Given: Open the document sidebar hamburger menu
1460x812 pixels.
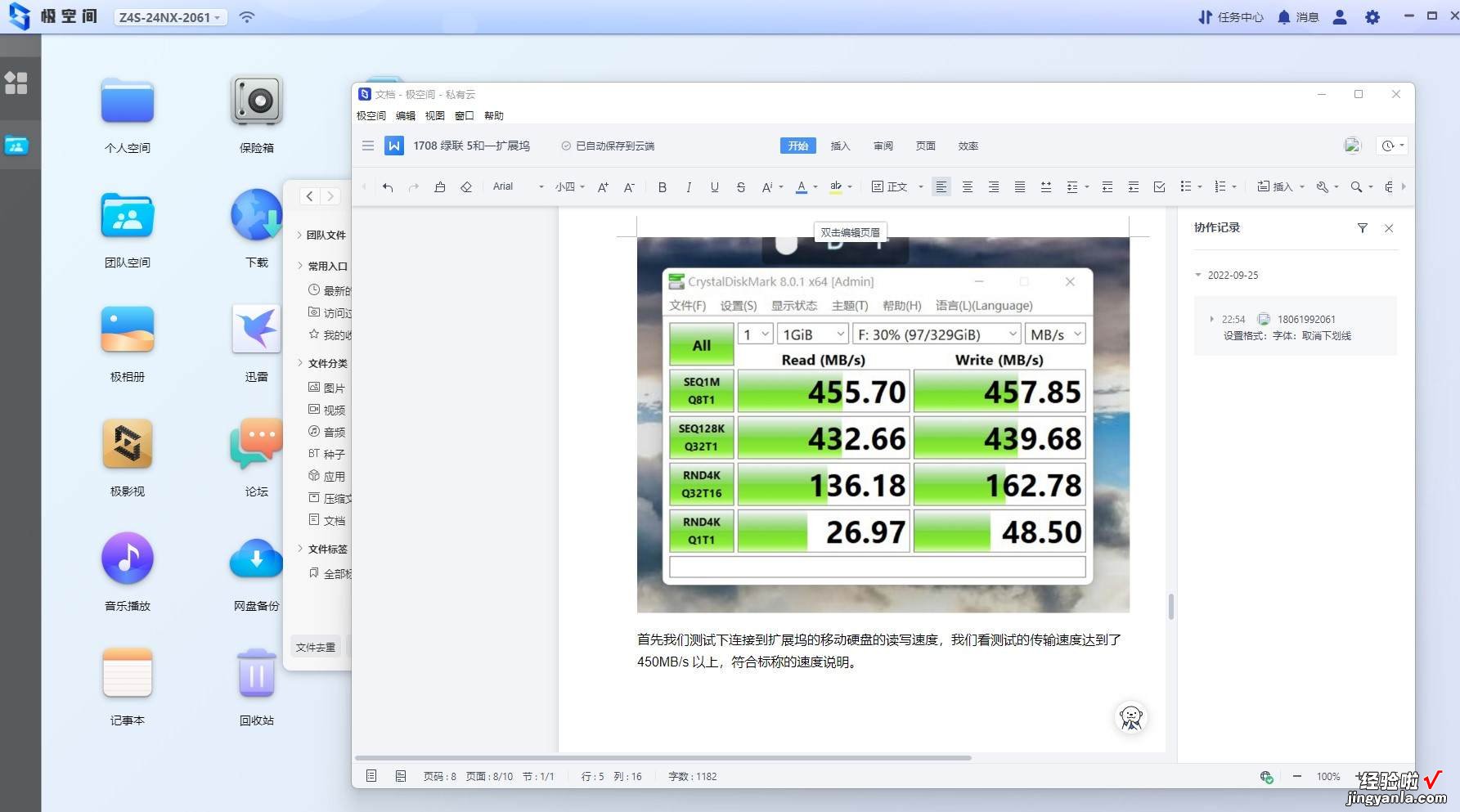Looking at the screenshot, I should click(x=368, y=146).
